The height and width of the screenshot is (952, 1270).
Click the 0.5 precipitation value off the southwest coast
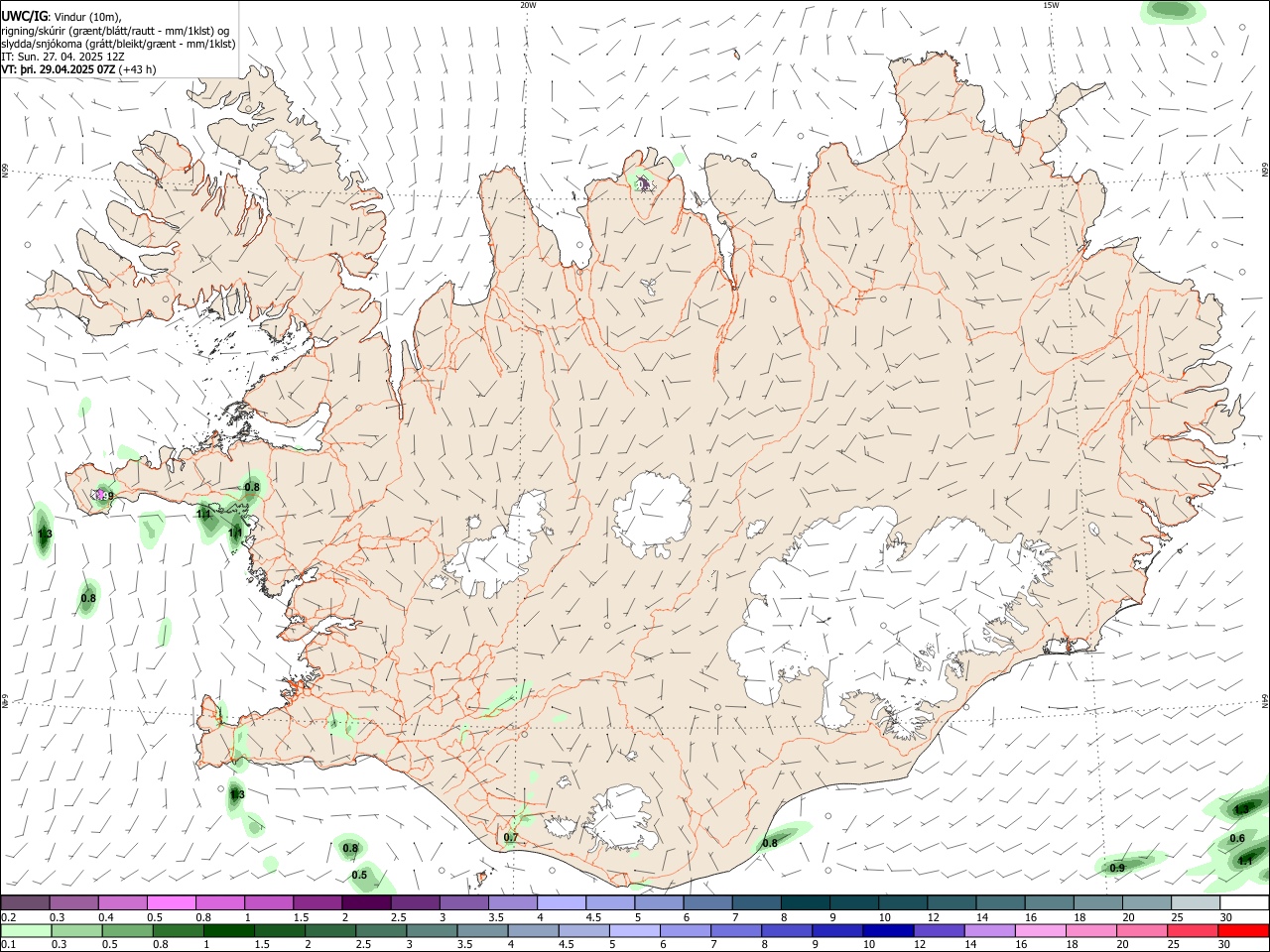(x=359, y=875)
